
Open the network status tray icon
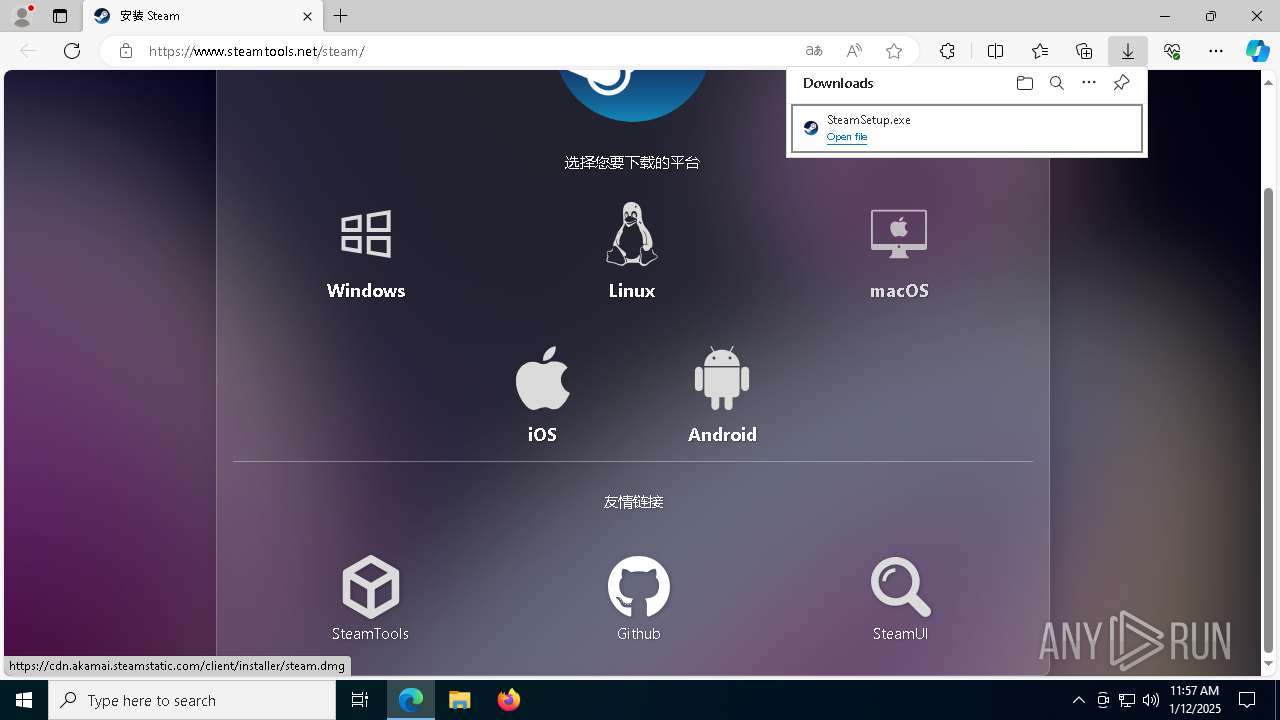[x=1126, y=700]
